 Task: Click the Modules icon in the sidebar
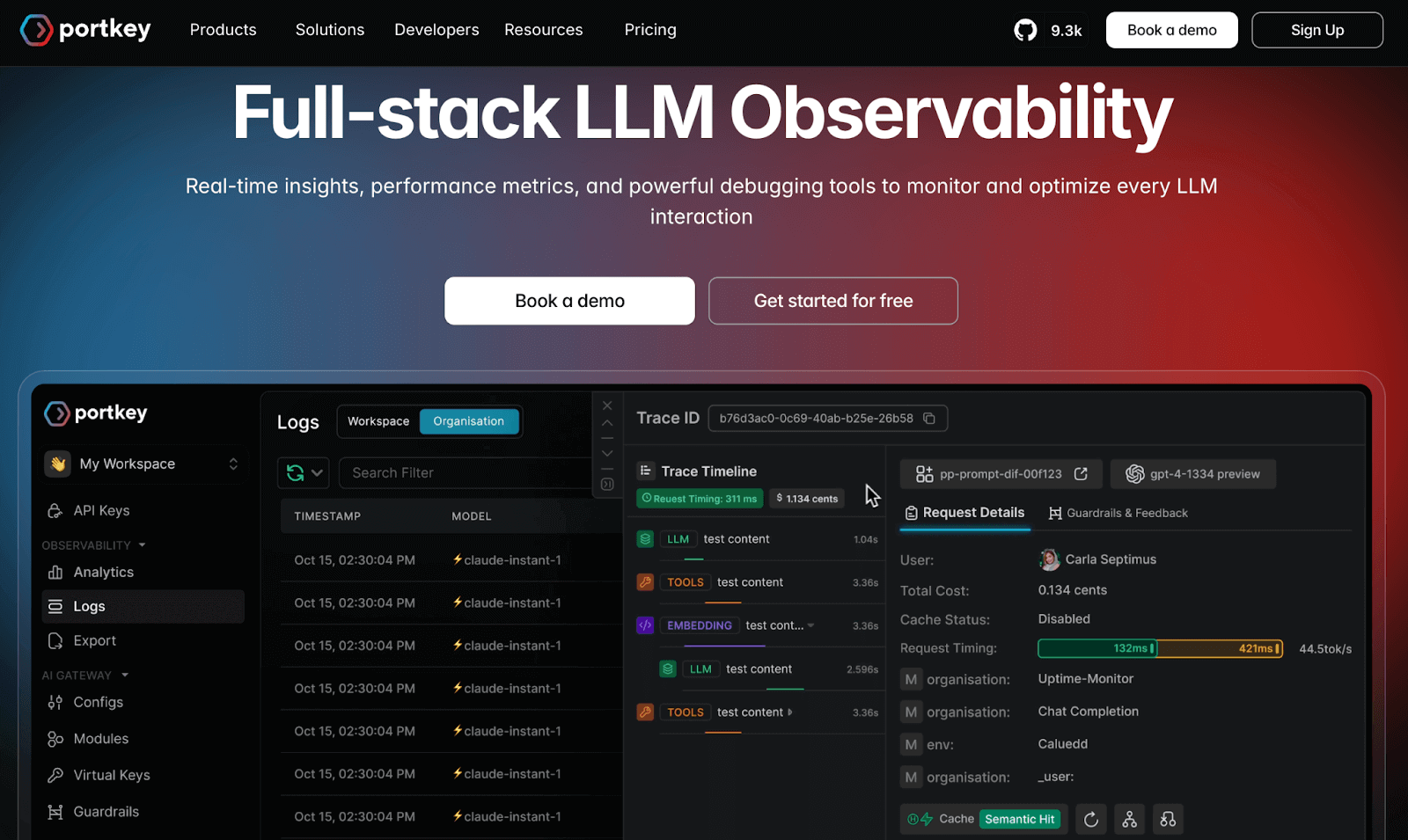pos(55,739)
